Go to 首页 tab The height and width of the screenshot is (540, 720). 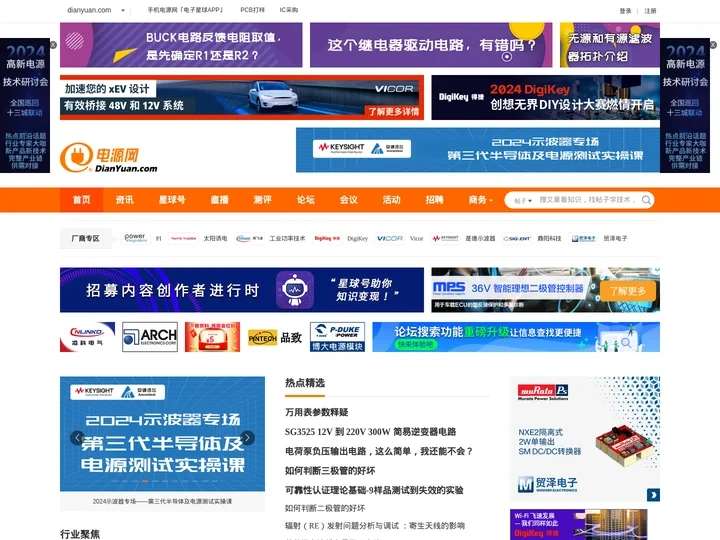(82, 200)
